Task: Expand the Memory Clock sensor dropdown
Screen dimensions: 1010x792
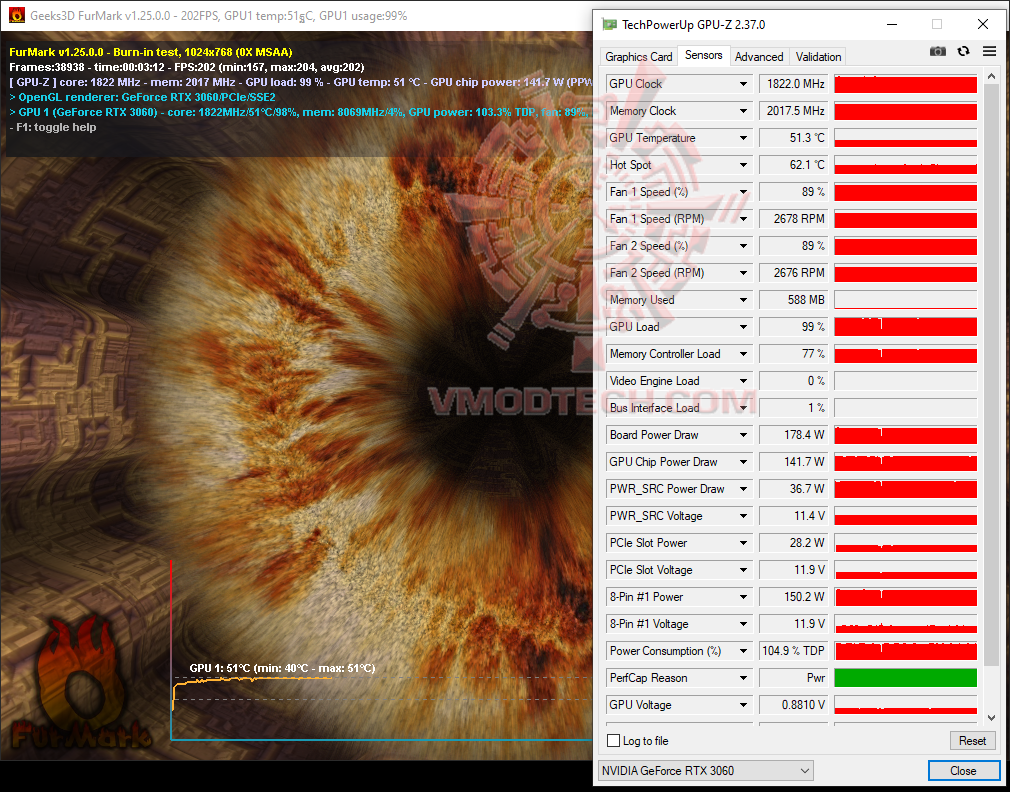Action: coord(743,111)
